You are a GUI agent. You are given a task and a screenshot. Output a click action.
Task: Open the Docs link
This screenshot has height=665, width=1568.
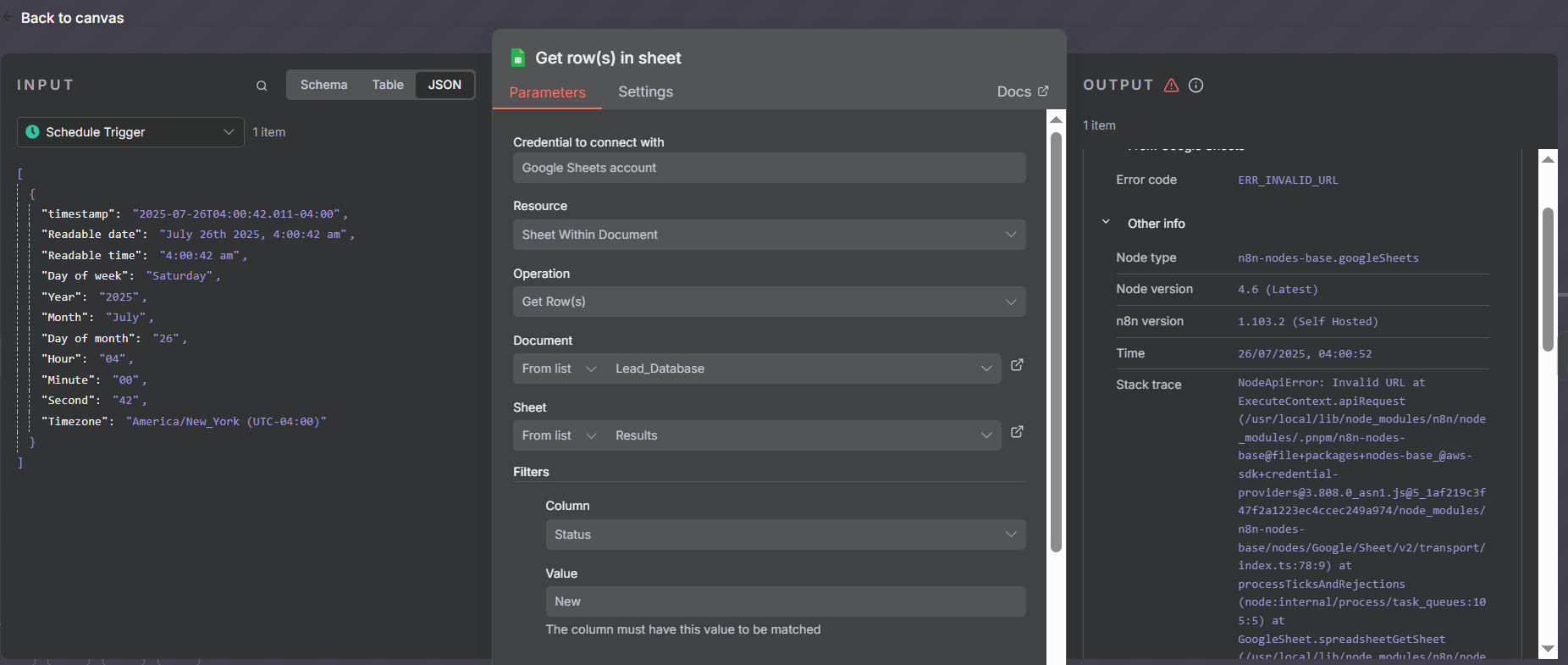pos(1023,91)
